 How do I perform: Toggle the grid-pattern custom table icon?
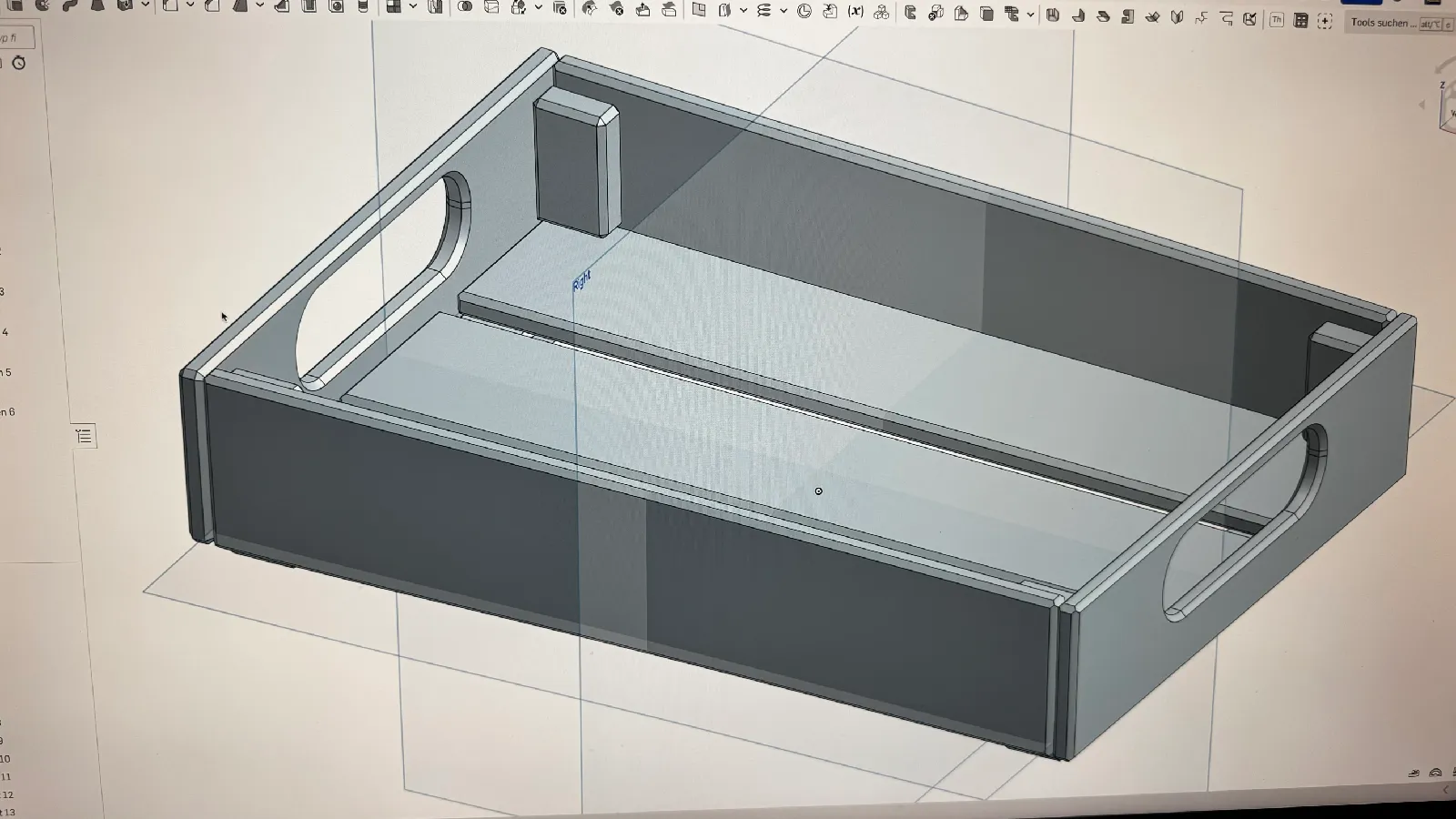pos(1300,20)
